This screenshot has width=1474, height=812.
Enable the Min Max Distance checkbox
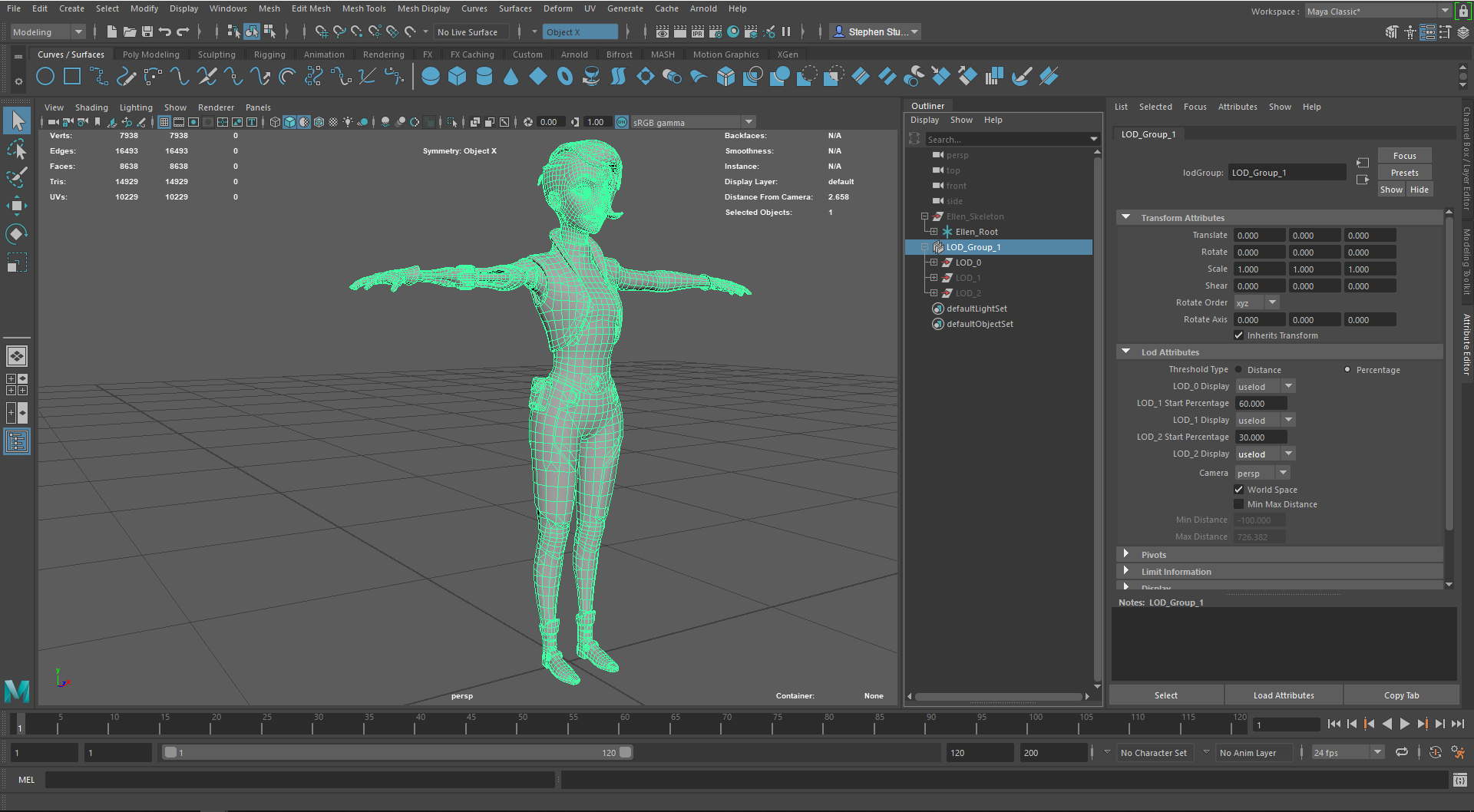[1238, 504]
